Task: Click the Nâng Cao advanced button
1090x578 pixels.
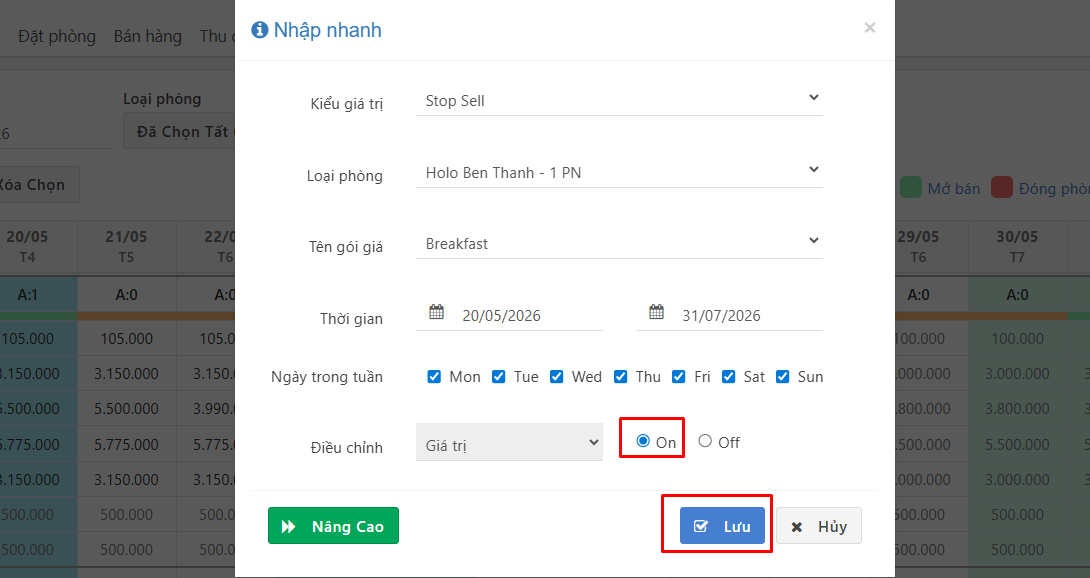Action: click(334, 526)
